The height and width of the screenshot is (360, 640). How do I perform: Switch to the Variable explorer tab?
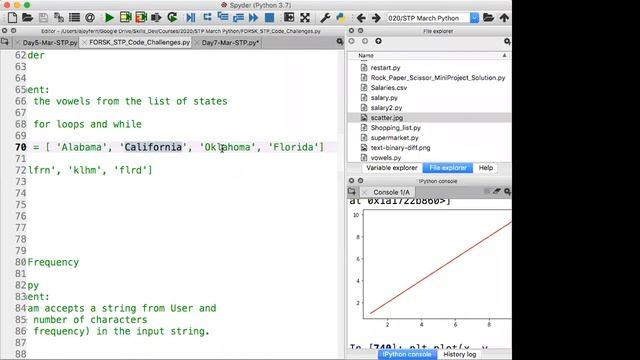(391, 168)
